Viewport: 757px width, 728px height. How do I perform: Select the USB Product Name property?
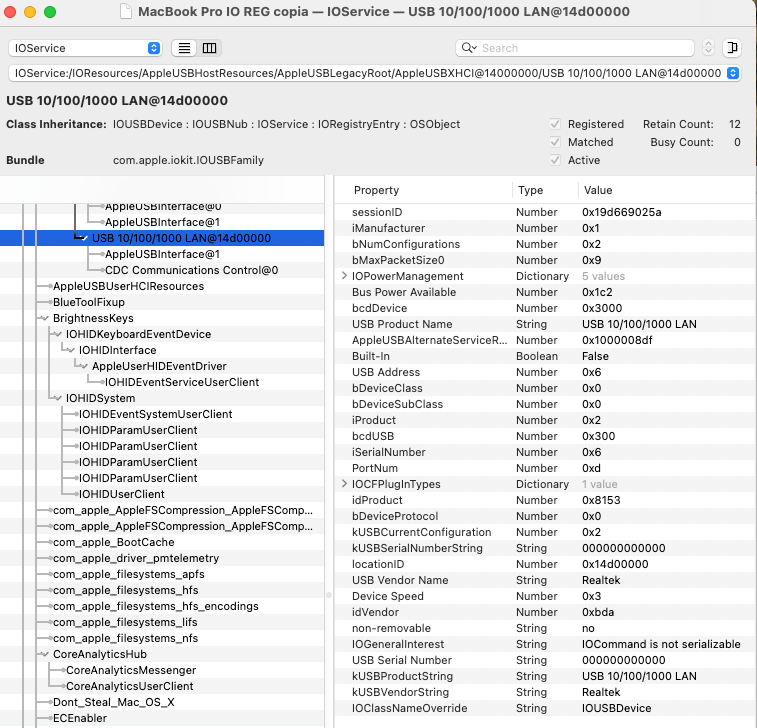tap(545, 324)
